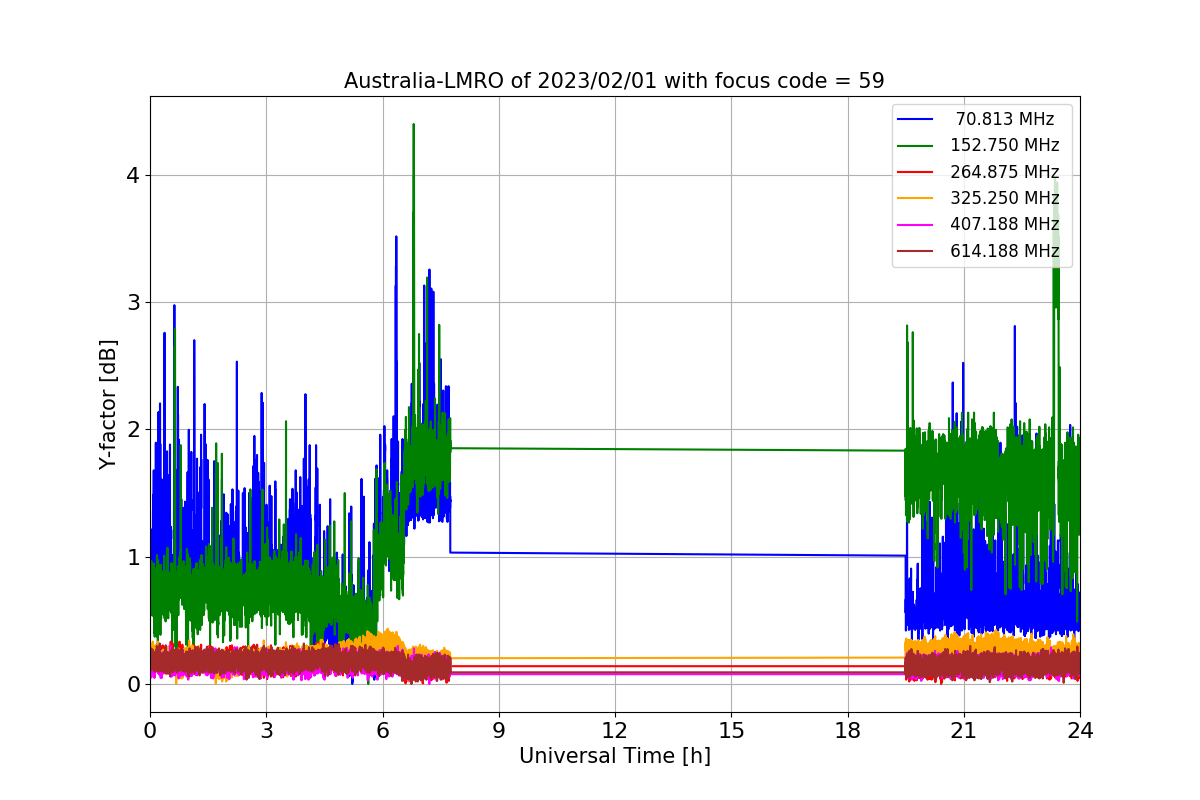Click the plot title mentioning focus code 59
Viewport: 1200px width, 800px height.
coord(614,81)
